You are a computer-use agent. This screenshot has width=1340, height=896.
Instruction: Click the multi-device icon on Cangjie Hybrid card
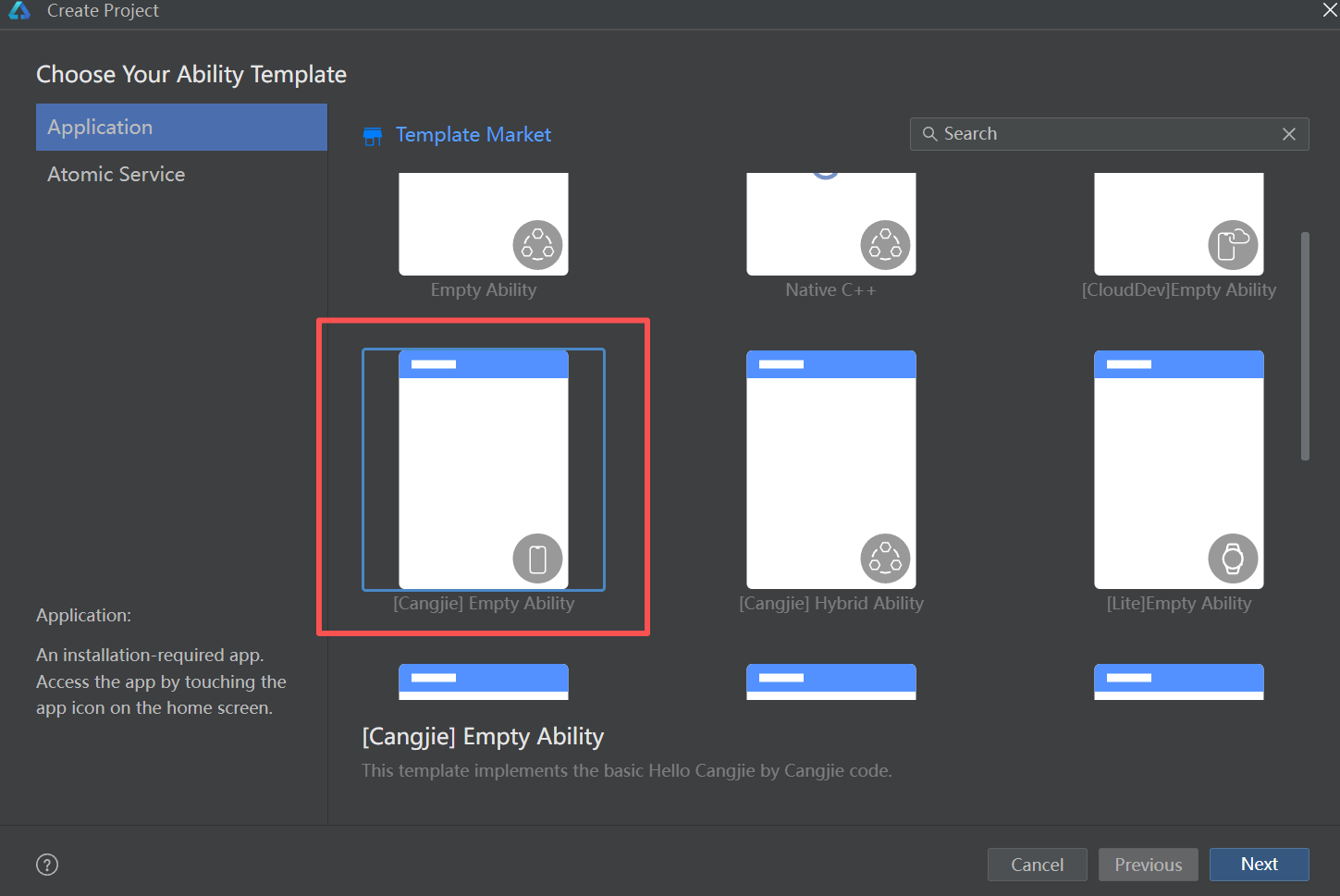point(886,558)
